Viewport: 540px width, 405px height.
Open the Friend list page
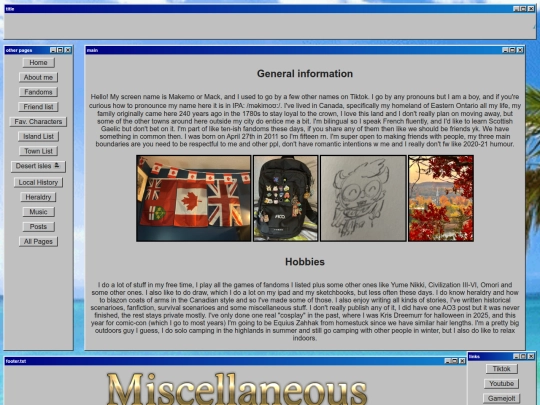(x=38, y=107)
